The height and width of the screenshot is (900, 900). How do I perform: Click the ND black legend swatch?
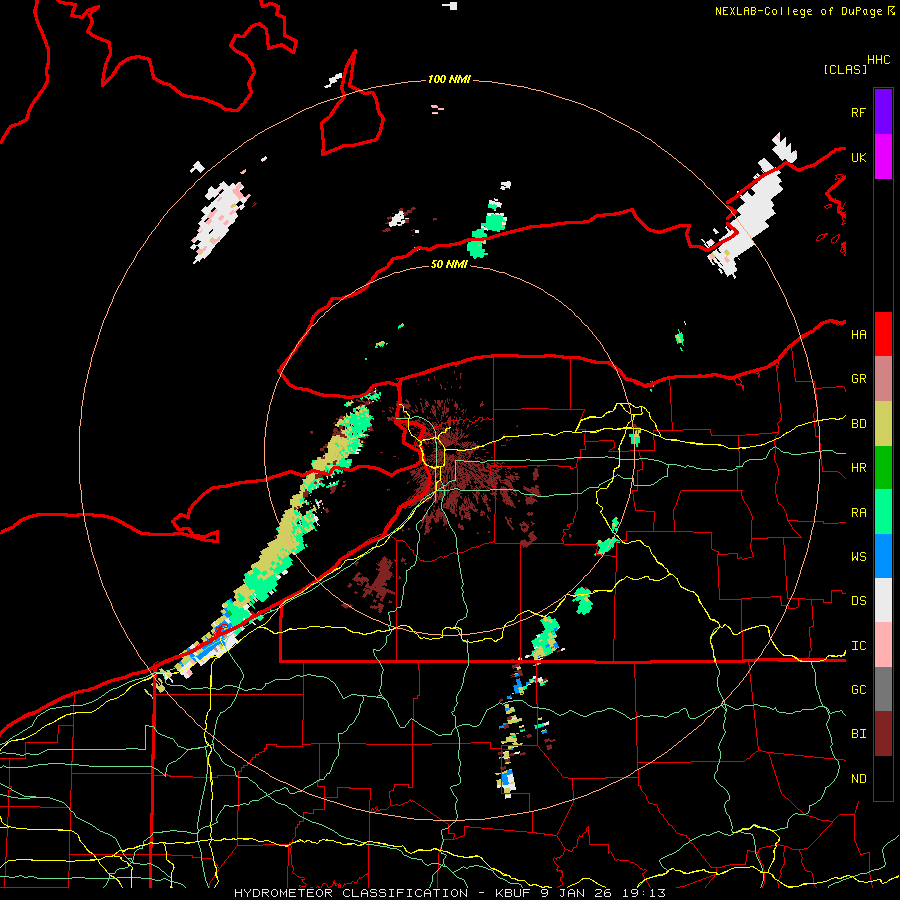883,778
